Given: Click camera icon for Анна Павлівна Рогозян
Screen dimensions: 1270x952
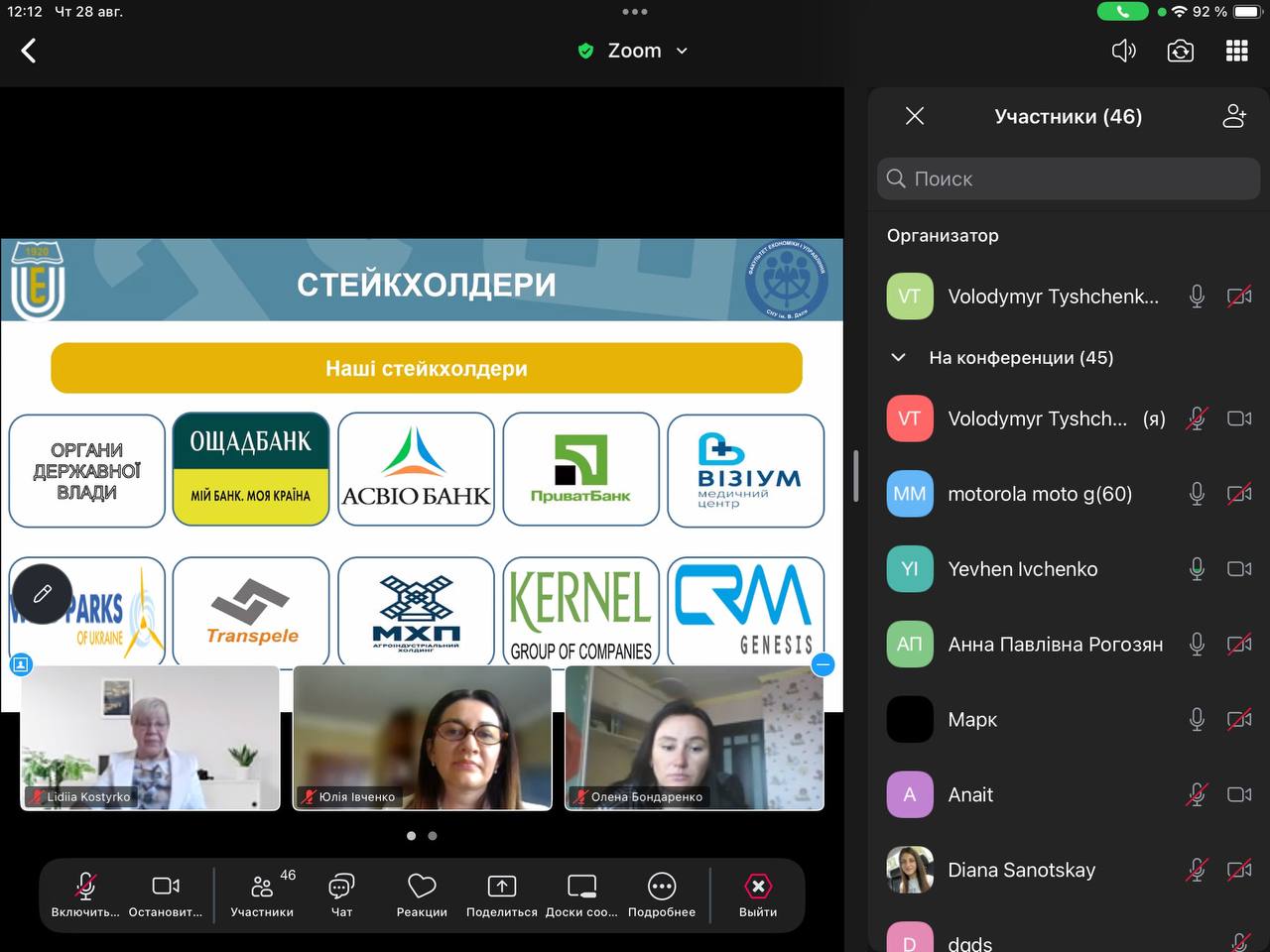Looking at the screenshot, I should tap(1239, 644).
